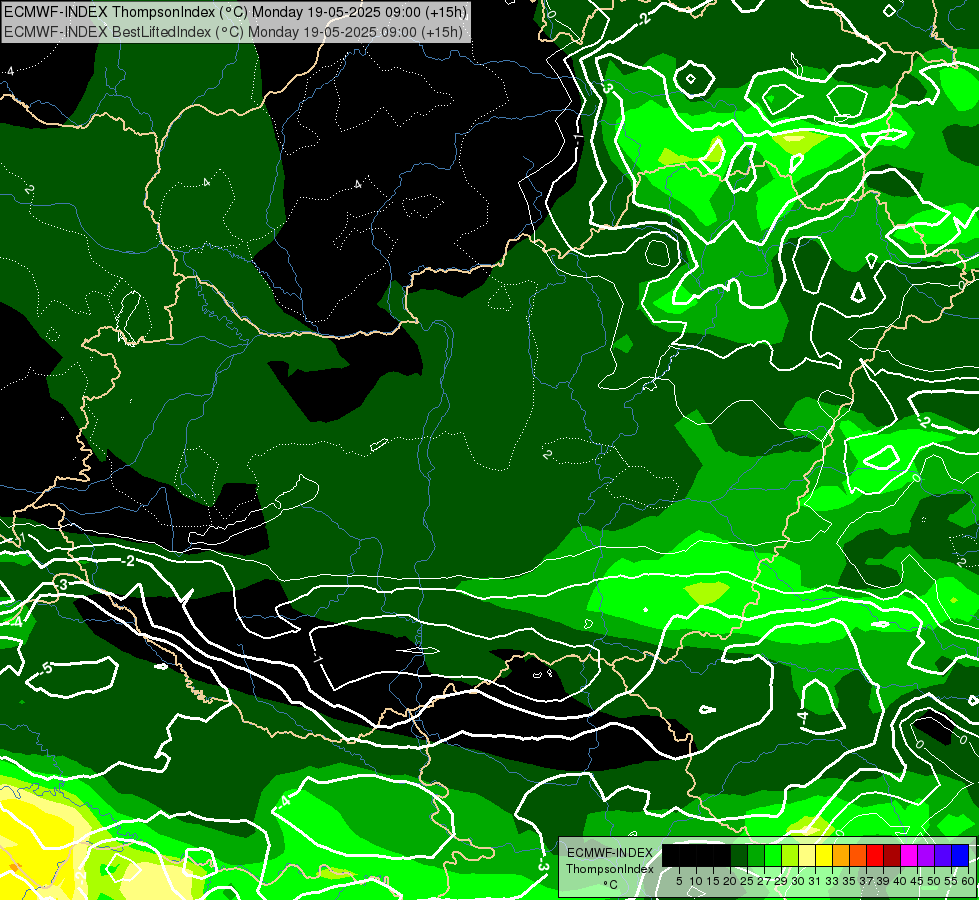
Task: Click the -5 contour label on the map
Action: (x=47, y=668)
